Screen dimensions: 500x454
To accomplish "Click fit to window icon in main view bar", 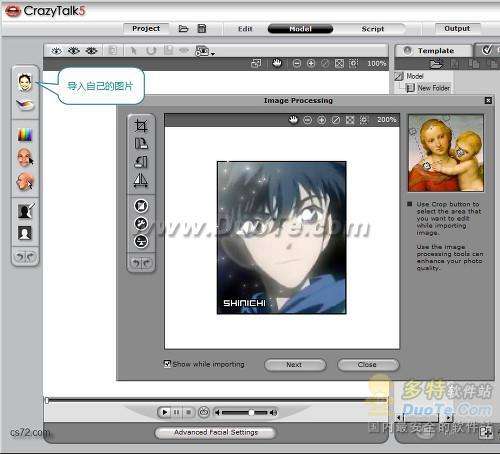I will (x=339, y=63).
